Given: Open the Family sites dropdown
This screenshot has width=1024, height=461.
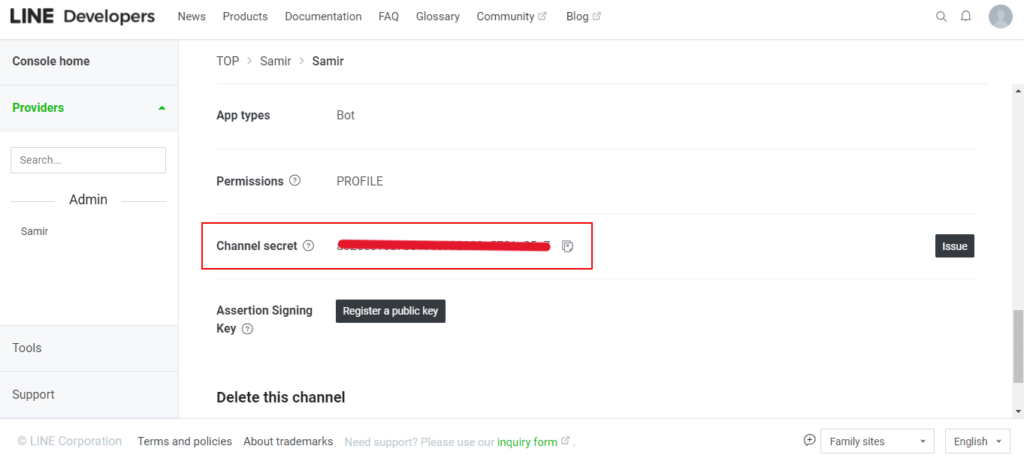Looking at the screenshot, I should point(877,441).
